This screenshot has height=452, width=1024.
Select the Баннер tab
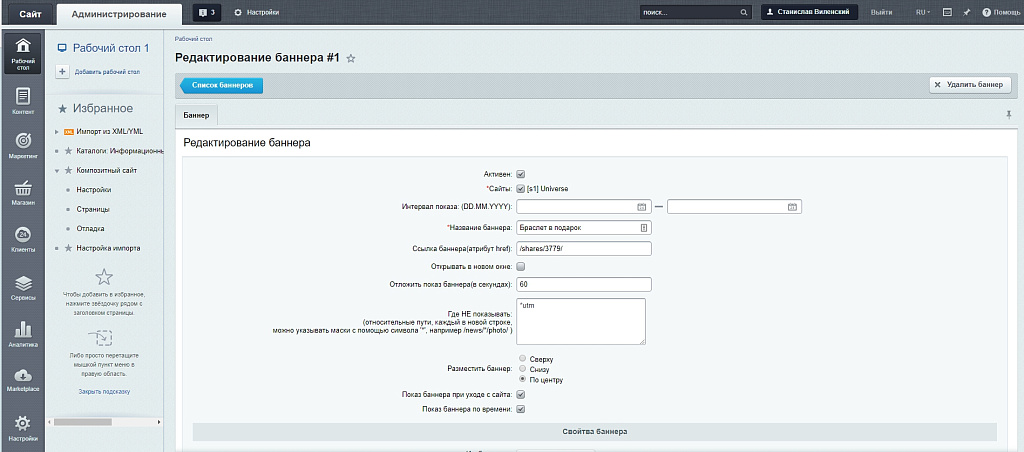tap(196, 116)
